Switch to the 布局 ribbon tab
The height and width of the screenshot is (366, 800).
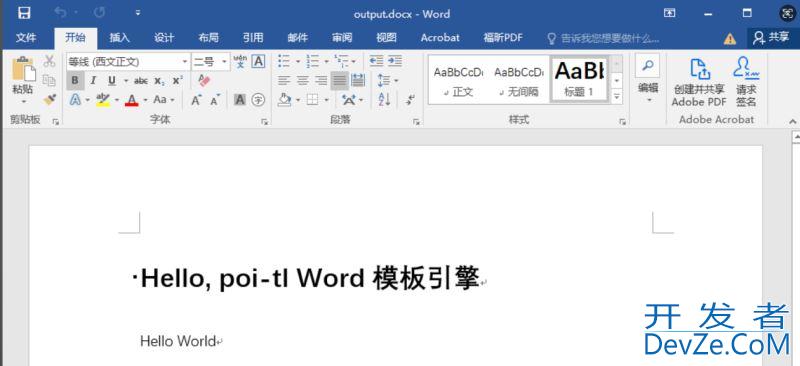point(208,38)
